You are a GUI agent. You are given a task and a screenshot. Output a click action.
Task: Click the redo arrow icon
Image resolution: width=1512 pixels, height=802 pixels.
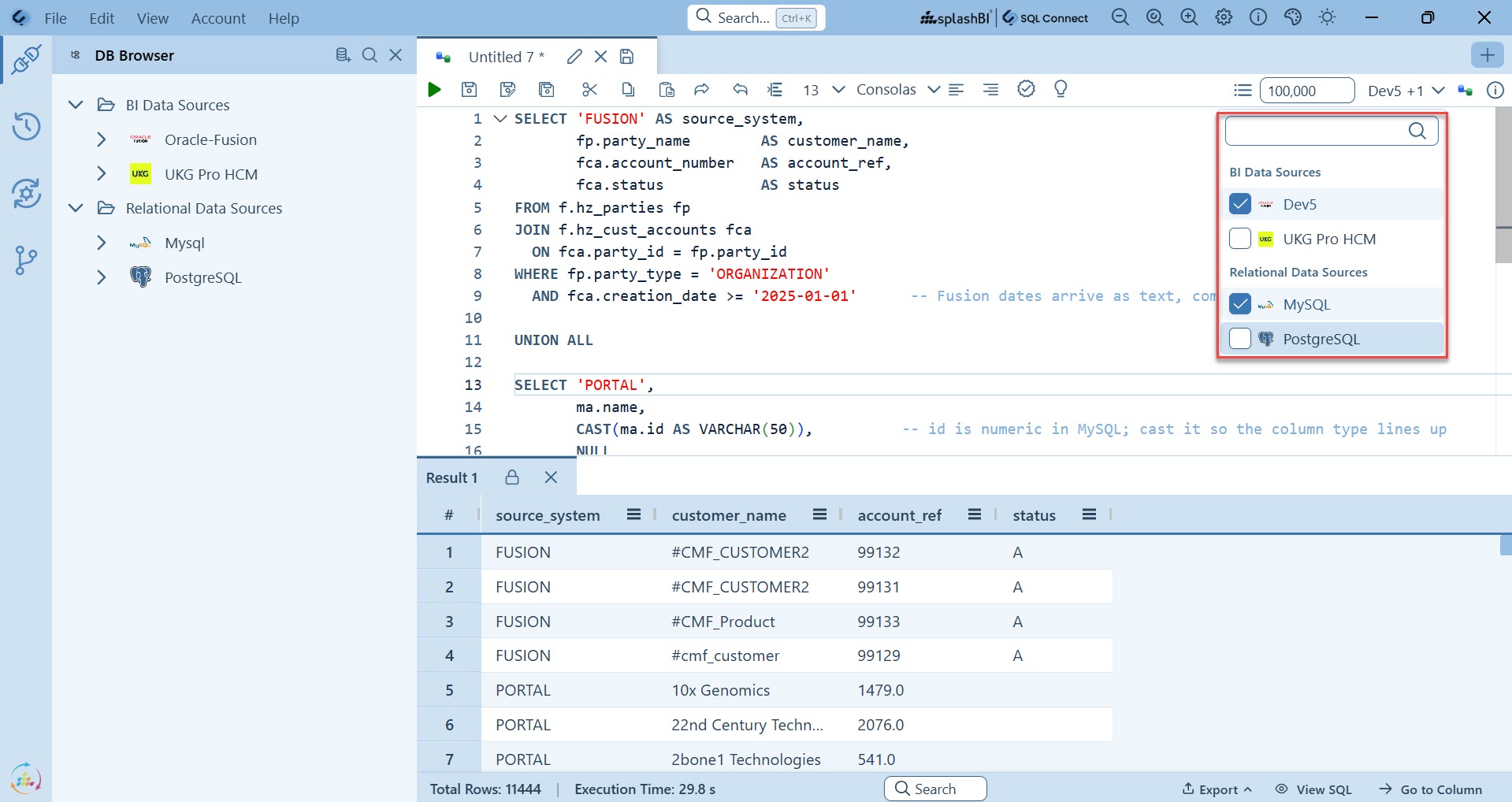(701, 90)
